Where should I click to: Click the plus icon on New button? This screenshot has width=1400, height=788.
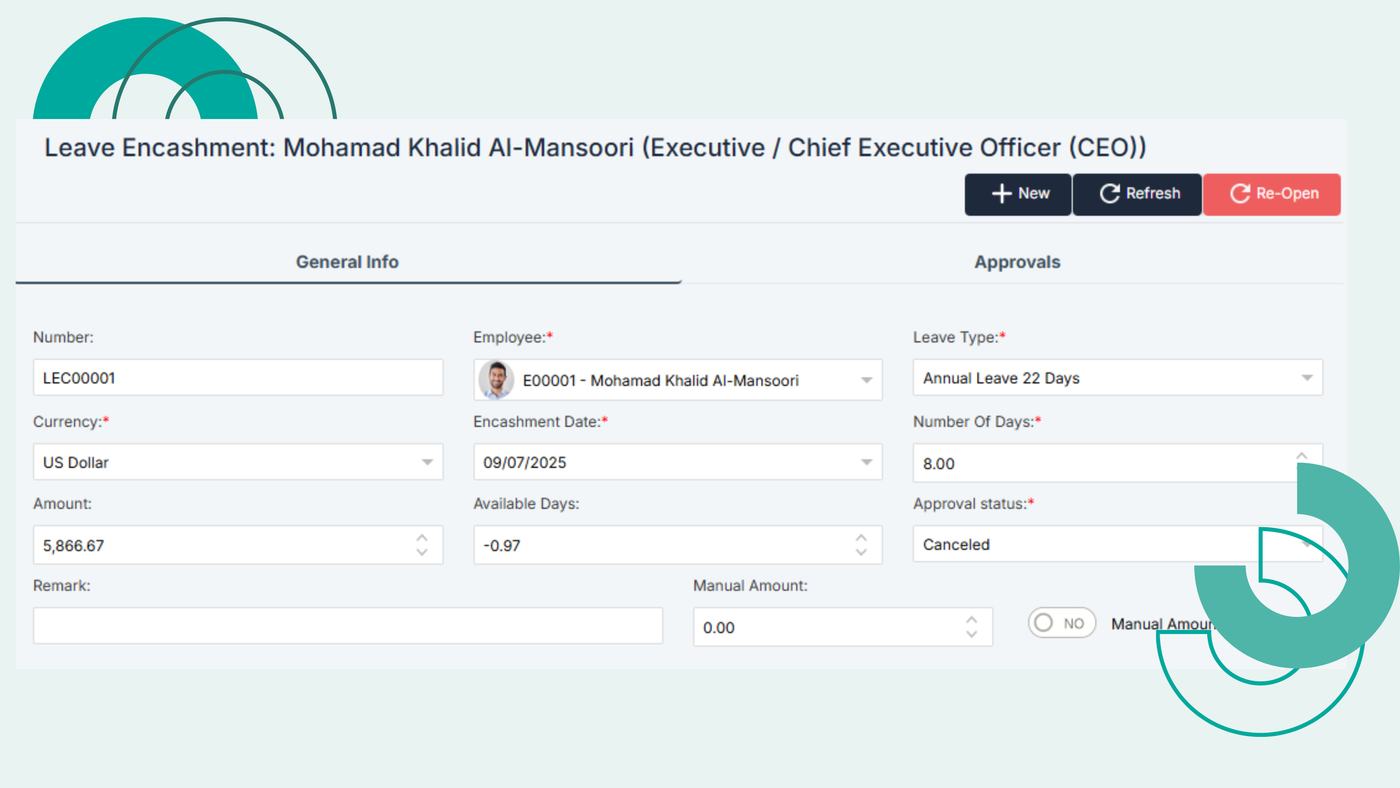[x=1002, y=194]
